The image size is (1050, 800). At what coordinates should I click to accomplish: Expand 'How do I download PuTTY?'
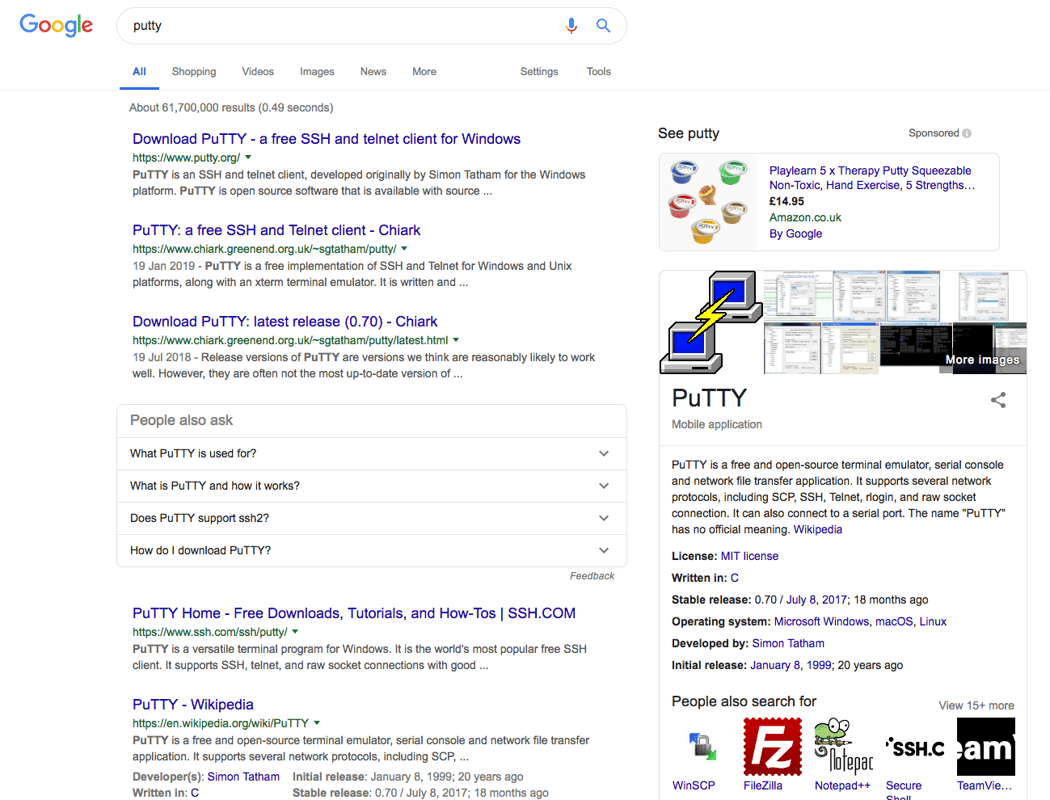pyautogui.click(x=372, y=550)
